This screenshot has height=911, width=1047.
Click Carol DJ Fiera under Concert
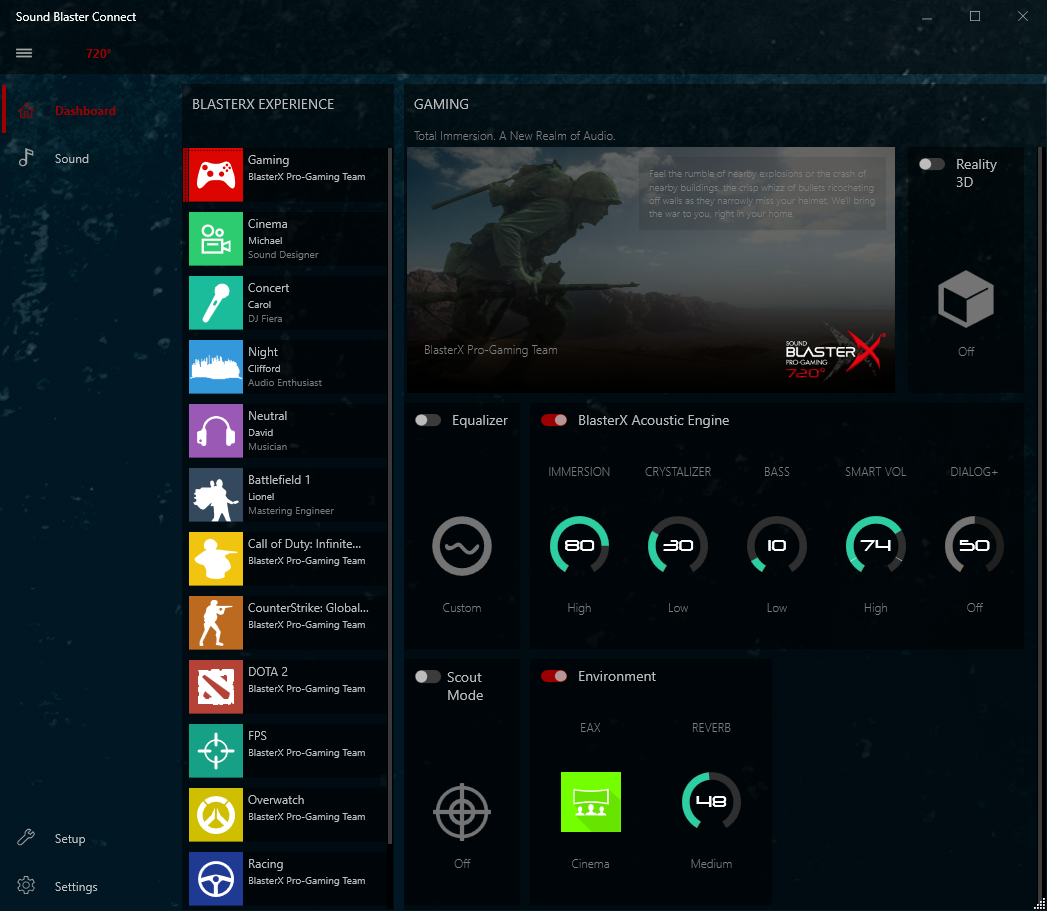[x=265, y=312]
